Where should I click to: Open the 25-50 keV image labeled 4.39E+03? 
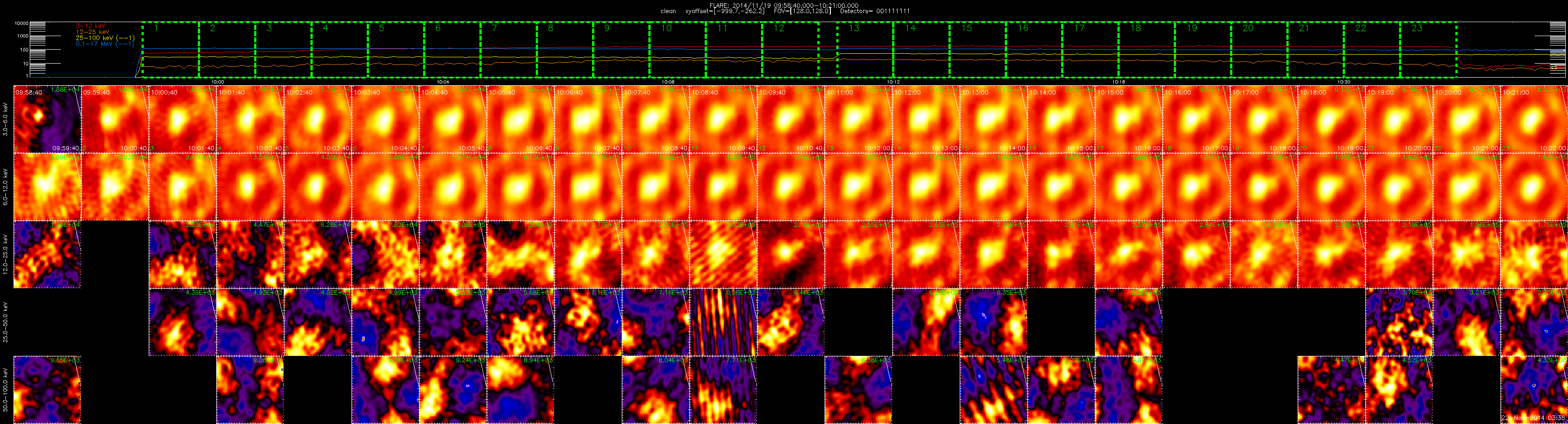(x=182, y=322)
